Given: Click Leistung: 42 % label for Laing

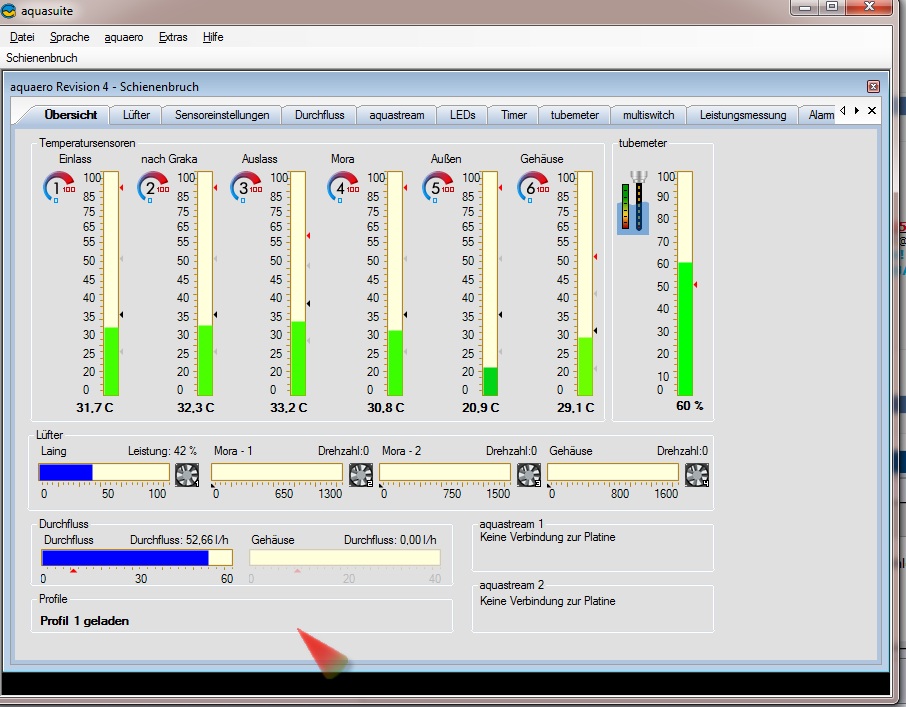Looking at the screenshot, I should tap(162, 451).
